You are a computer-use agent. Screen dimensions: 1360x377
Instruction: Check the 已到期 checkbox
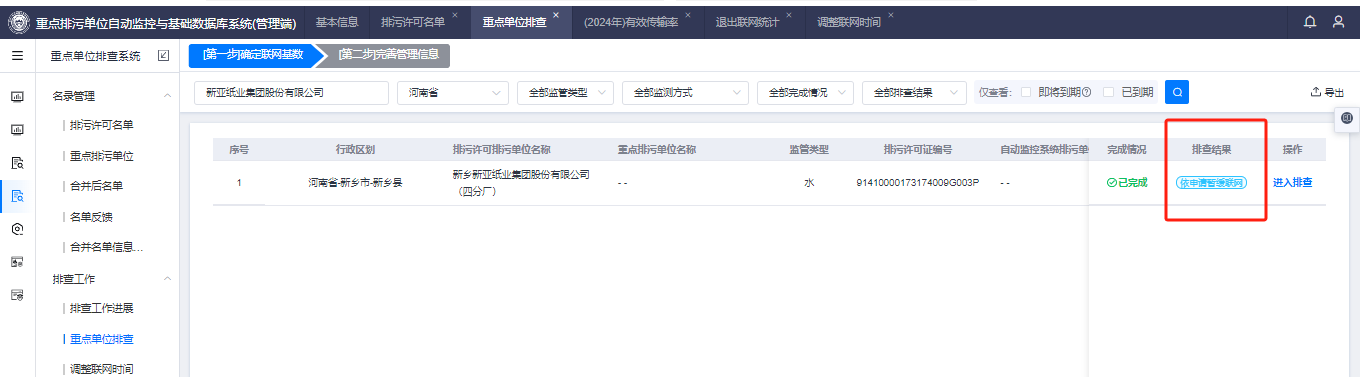[1108, 92]
